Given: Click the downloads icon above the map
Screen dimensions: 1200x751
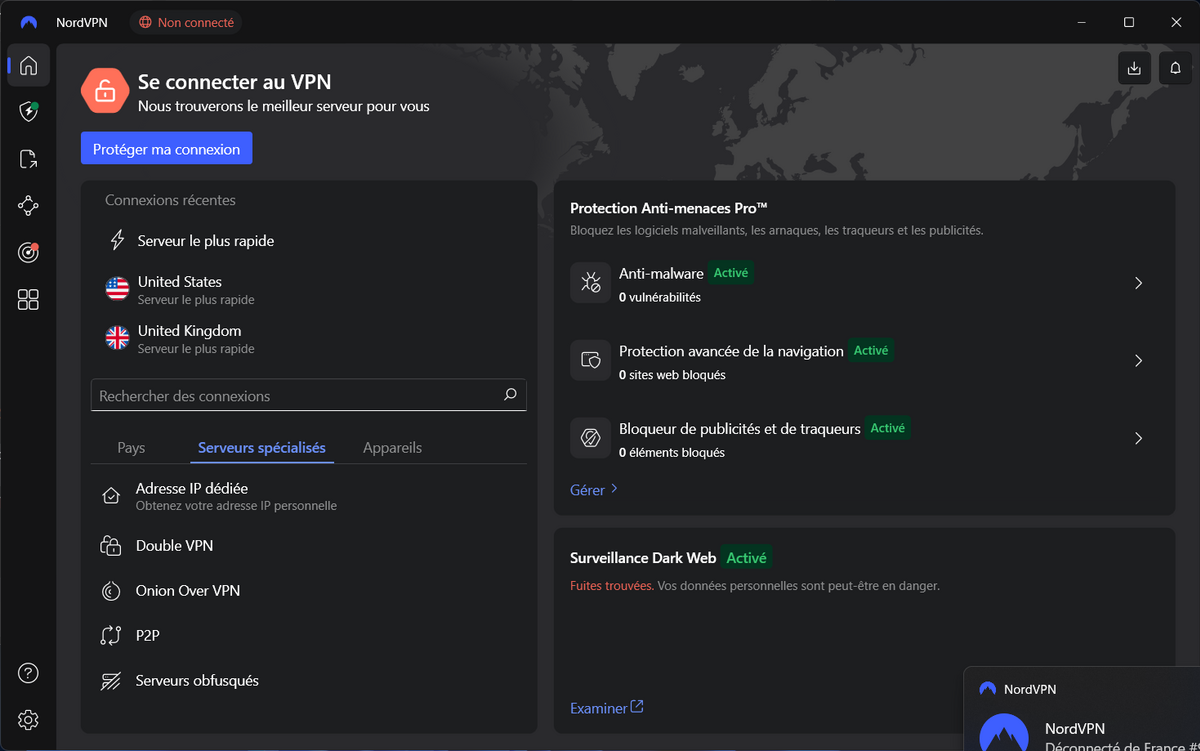Looking at the screenshot, I should (x=1133, y=68).
